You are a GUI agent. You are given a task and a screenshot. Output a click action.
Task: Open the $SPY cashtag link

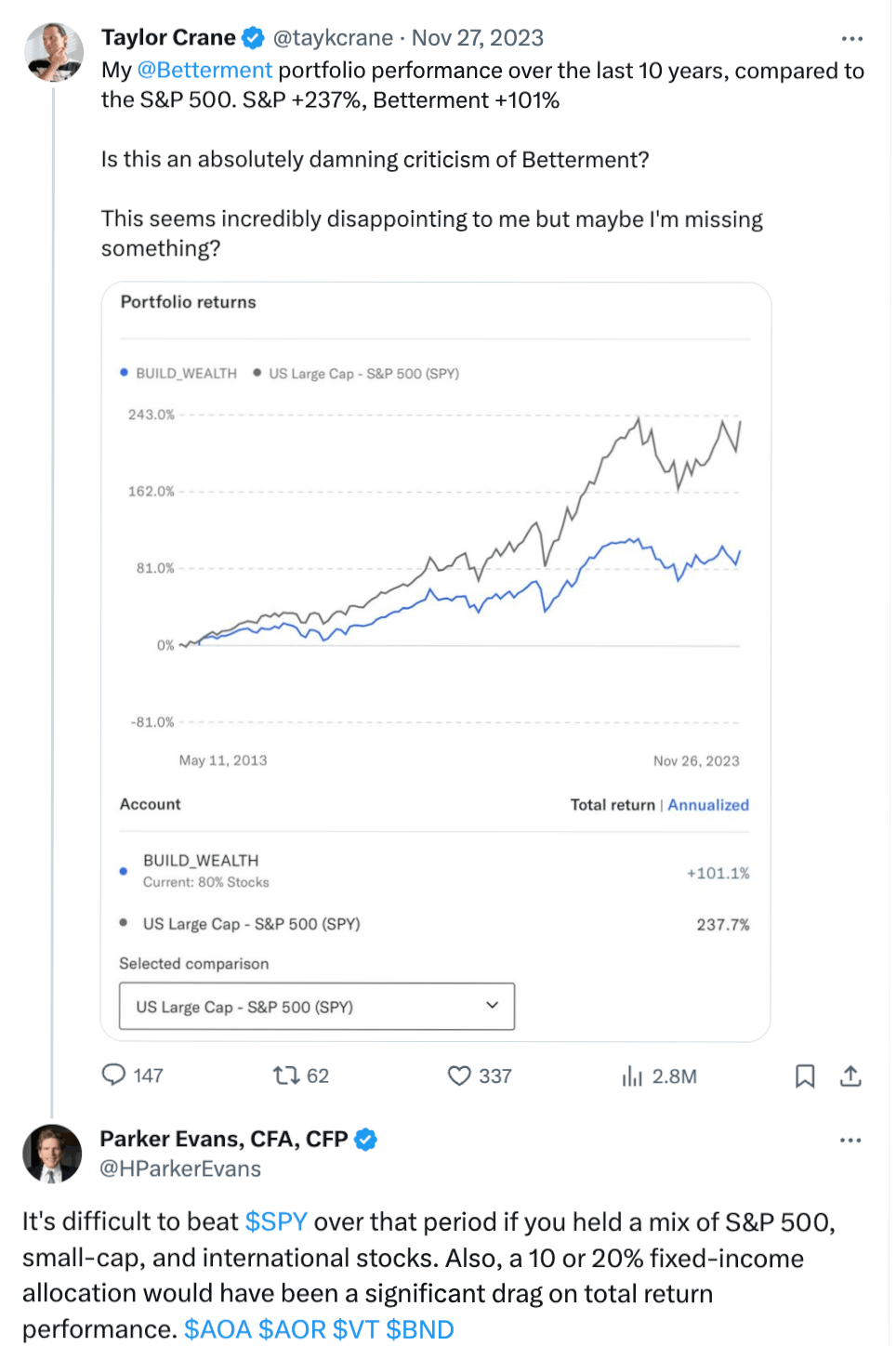276,1221
